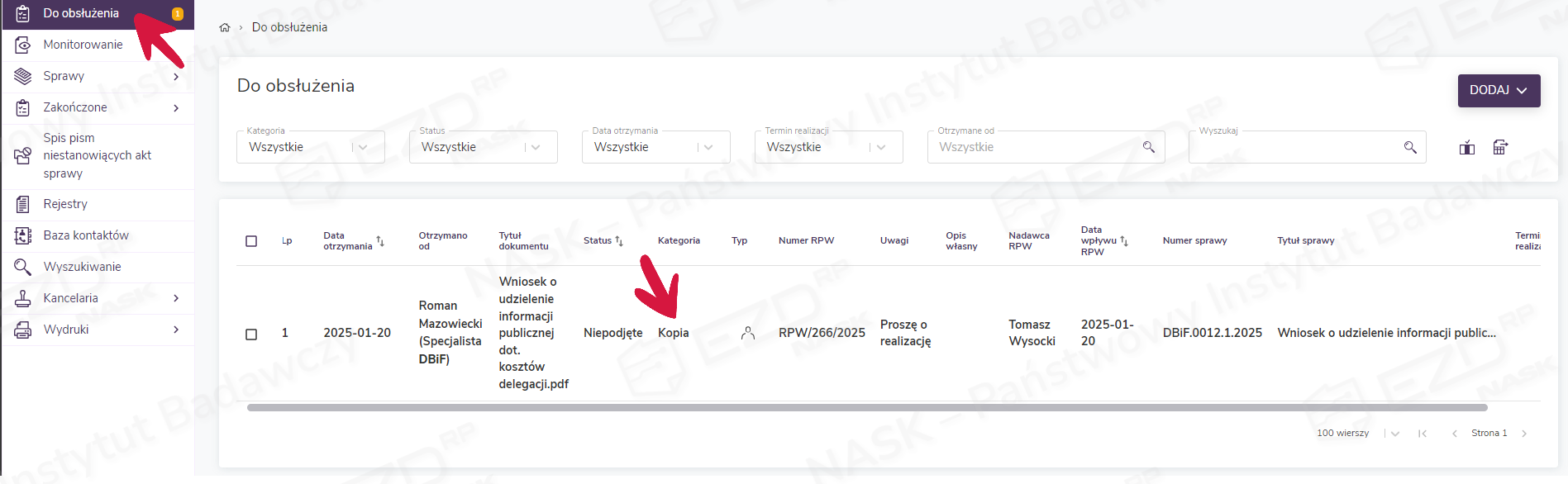Sort by Data otrzymania arrows icon

click(x=380, y=241)
